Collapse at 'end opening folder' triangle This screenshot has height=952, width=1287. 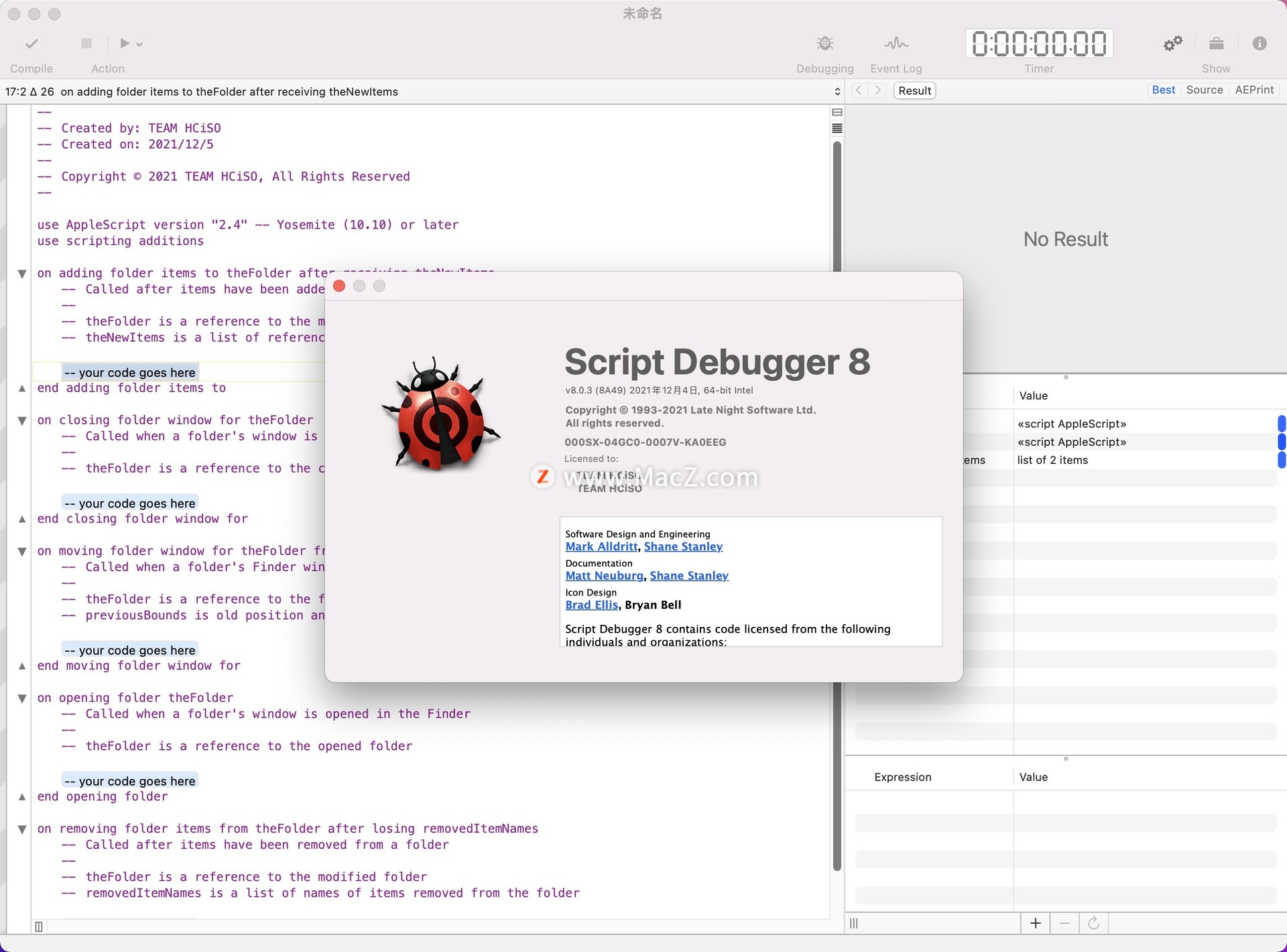click(22, 796)
